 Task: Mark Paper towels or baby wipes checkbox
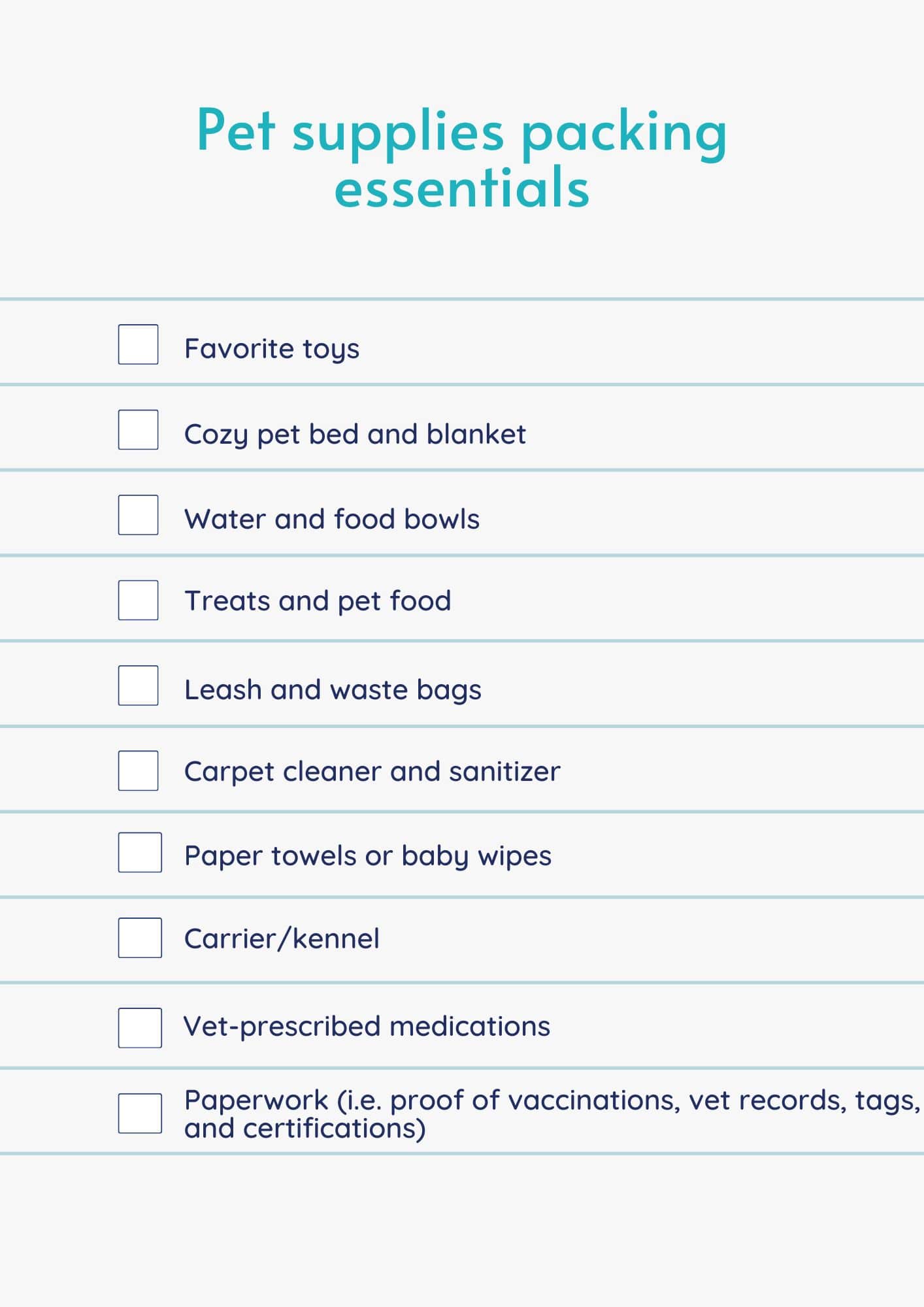(x=140, y=852)
